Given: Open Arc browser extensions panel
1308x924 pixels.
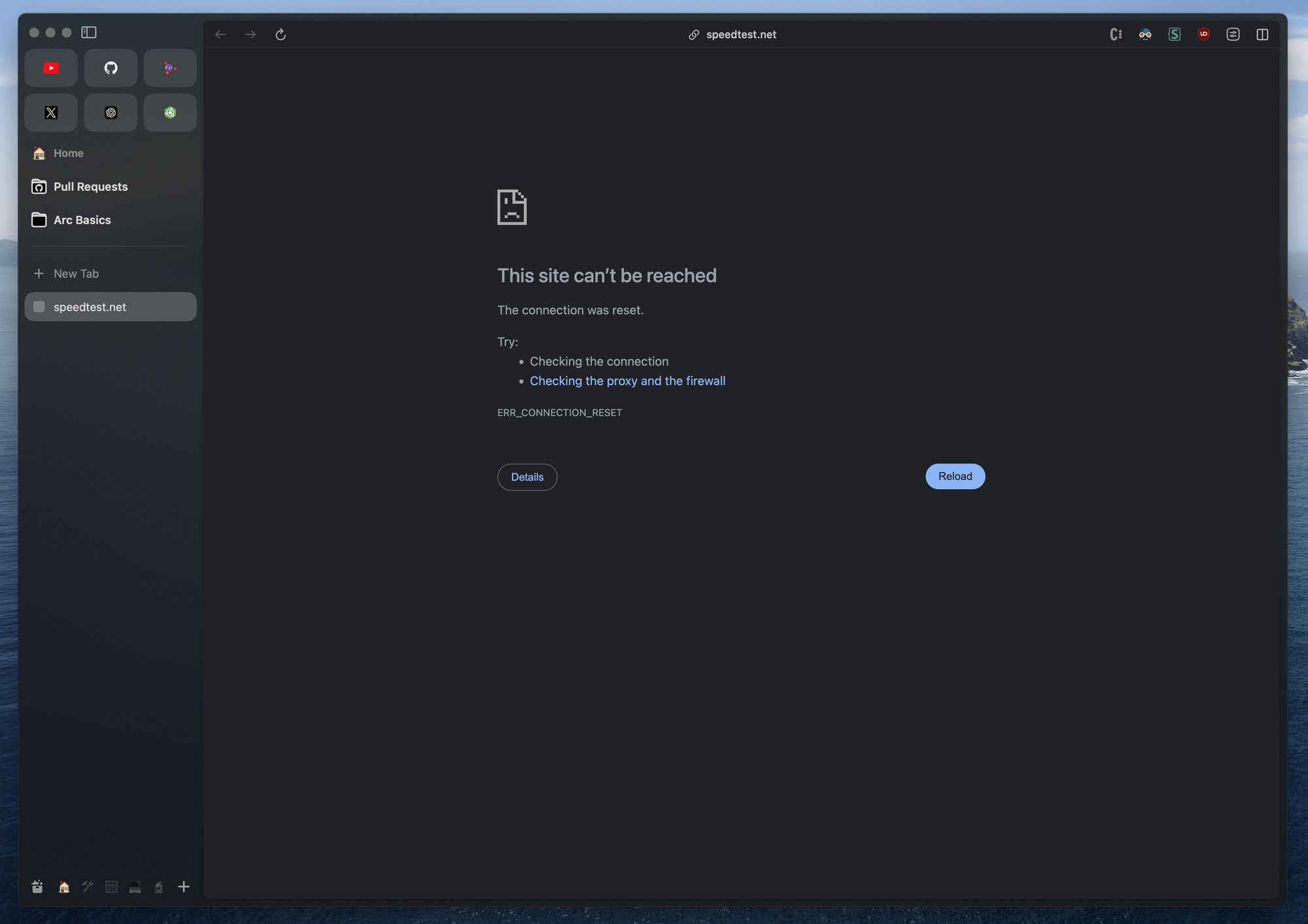Looking at the screenshot, I should [x=1233, y=34].
